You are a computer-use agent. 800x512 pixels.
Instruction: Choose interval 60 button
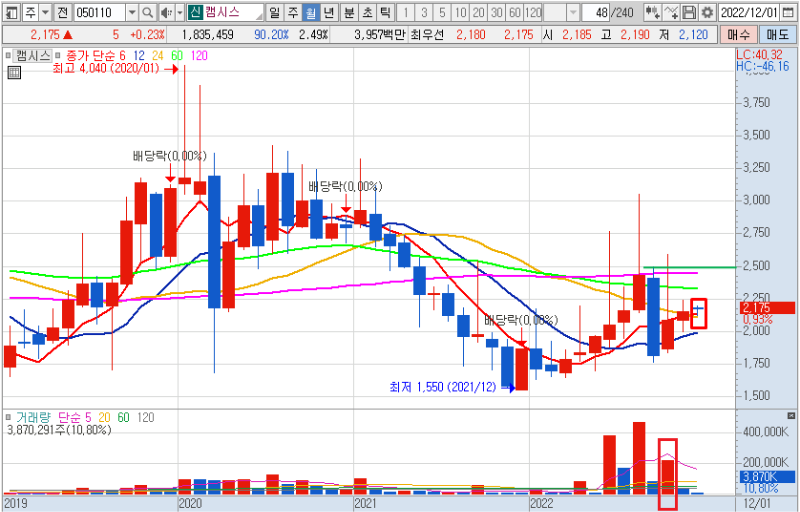point(515,12)
